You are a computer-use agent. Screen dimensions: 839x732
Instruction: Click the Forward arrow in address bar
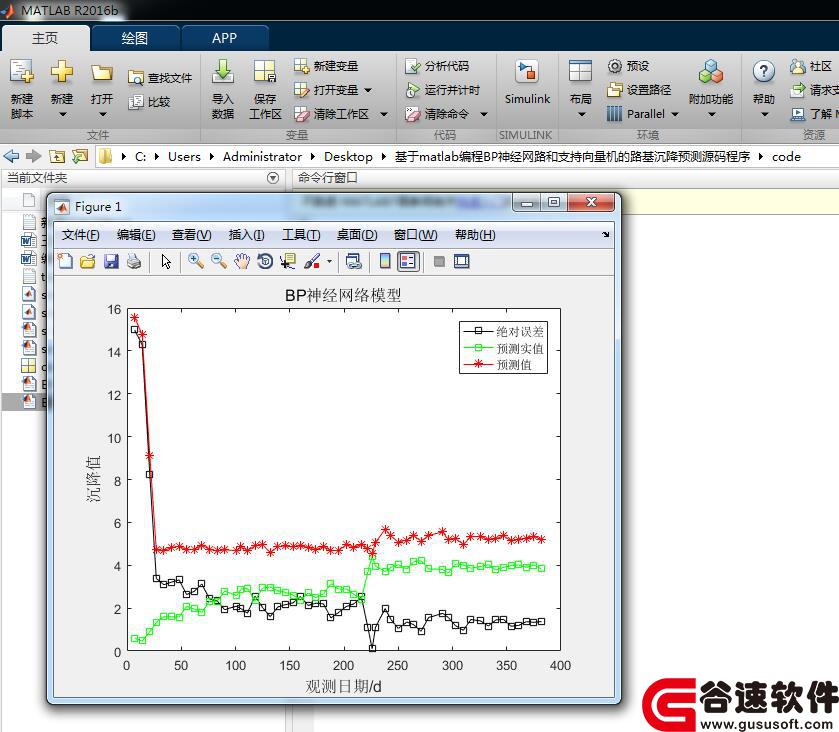pos(34,156)
